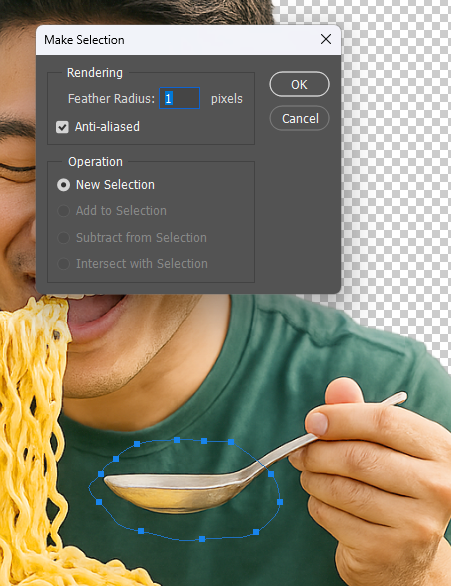Close the Make Selection dialog with X
Viewport: 451px width, 586px height.
326,39
